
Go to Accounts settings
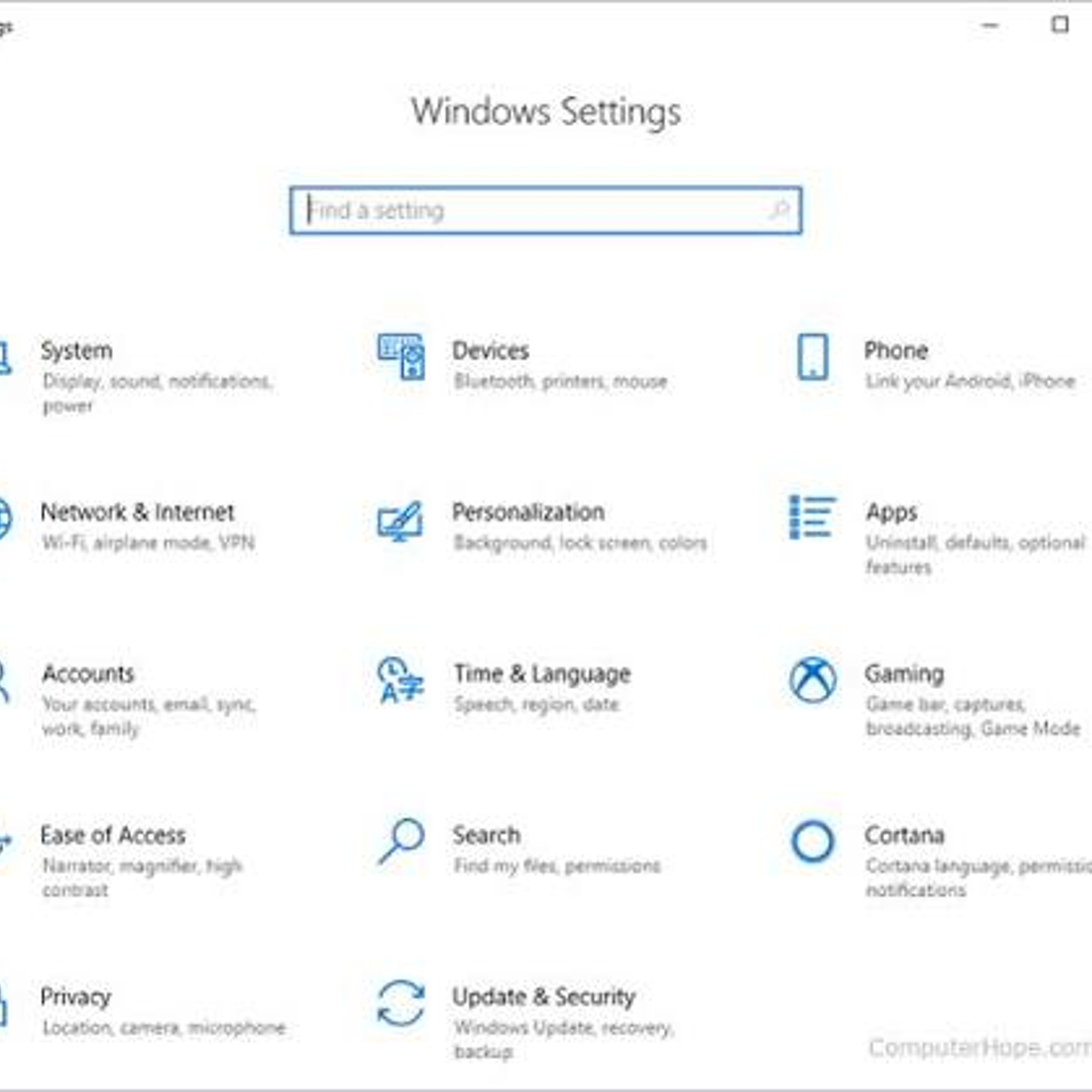(88, 674)
